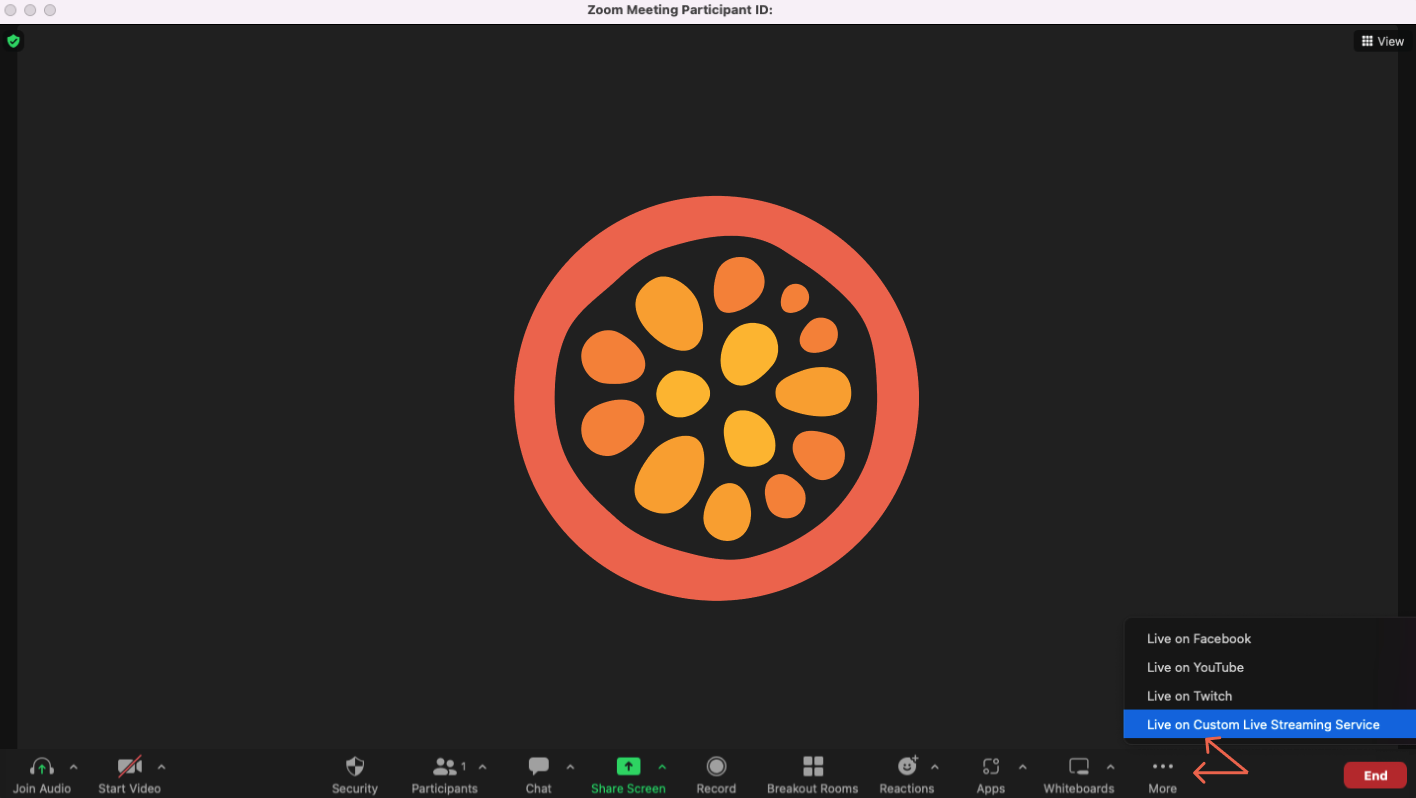1416x798 pixels.
Task: Choose Live on YouTube
Action: [x=1195, y=668]
